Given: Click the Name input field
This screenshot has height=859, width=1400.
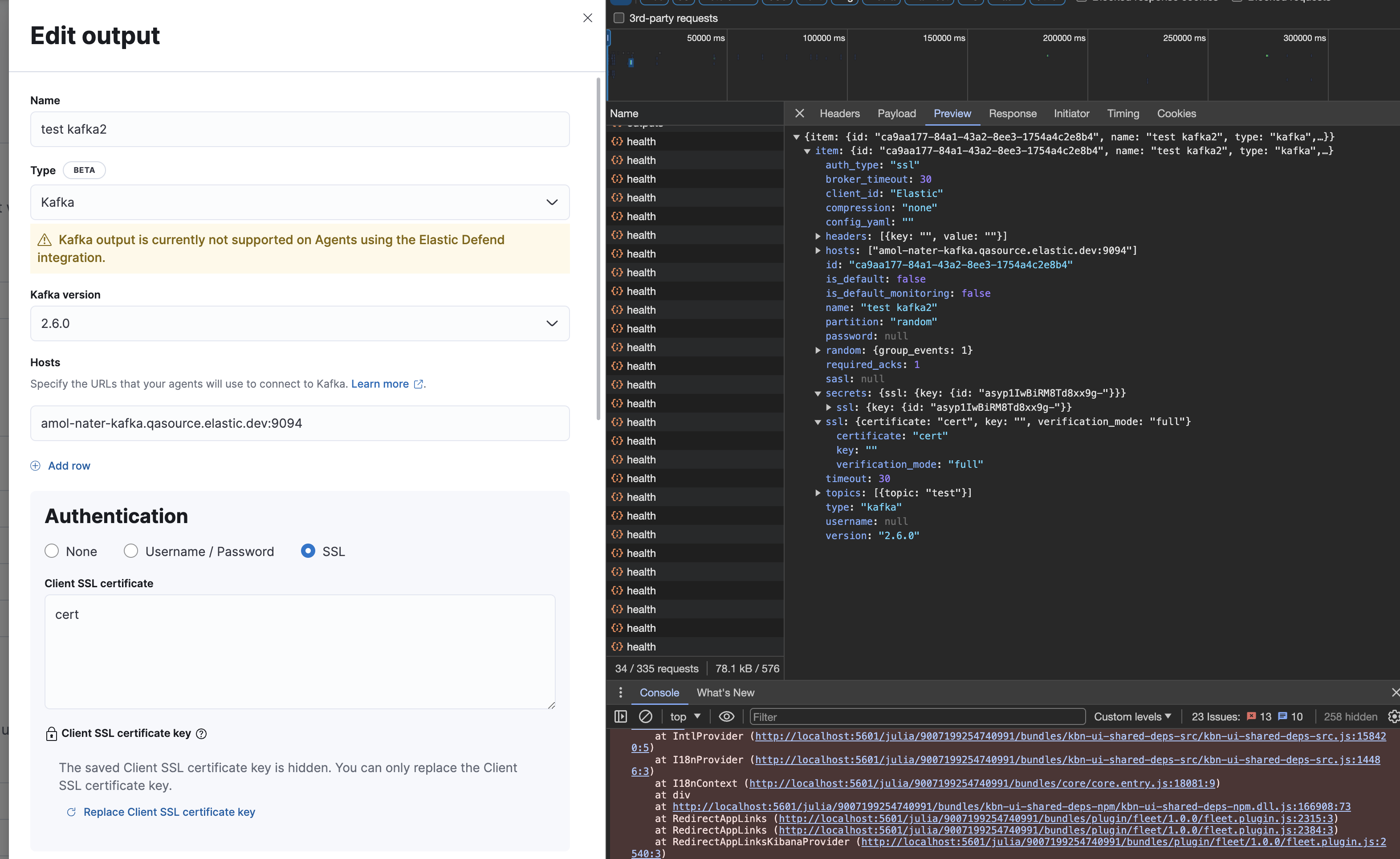Looking at the screenshot, I should click(x=300, y=129).
